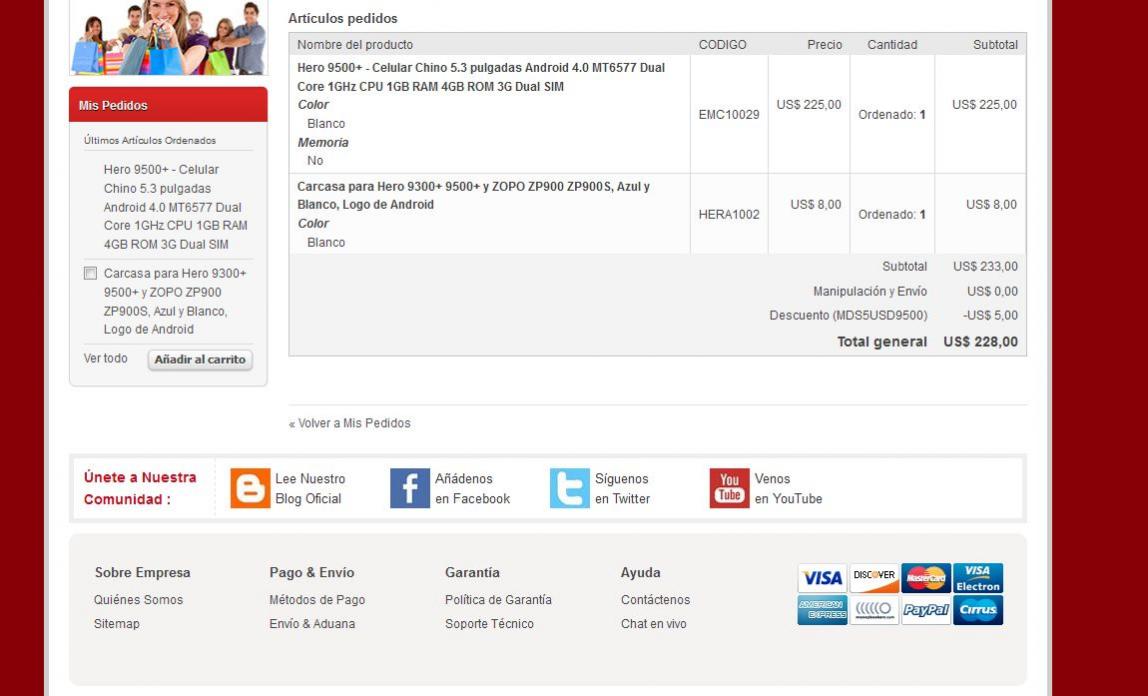The width and height of the screenshot is (1148, 696).
Task: Click the US$ 8,00 price cell
Action: tap(816, 204)
